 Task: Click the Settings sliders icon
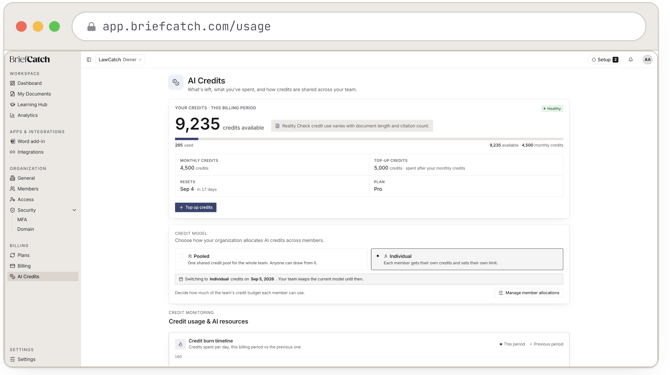[12, 360]
